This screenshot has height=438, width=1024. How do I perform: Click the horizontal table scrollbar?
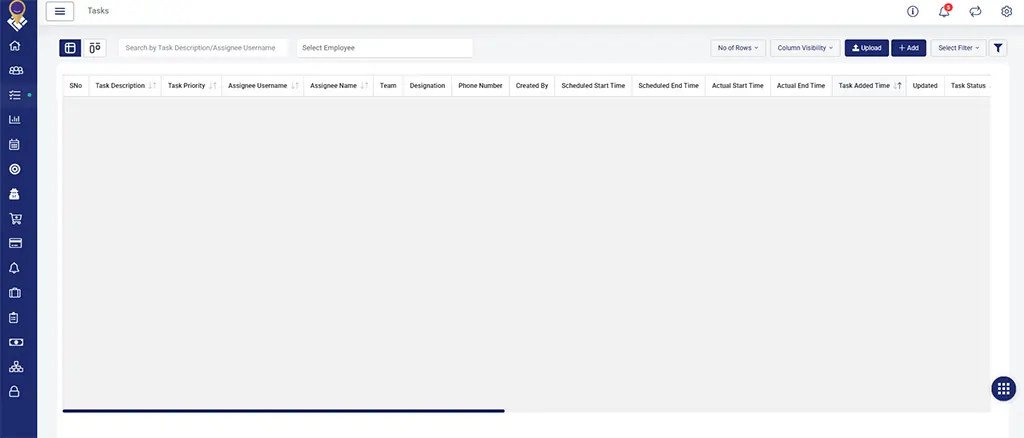point(283,411)
